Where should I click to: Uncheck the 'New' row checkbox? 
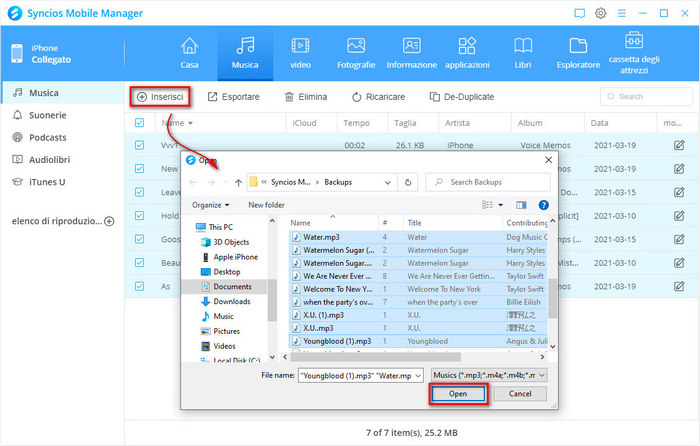tap(139, 169)
